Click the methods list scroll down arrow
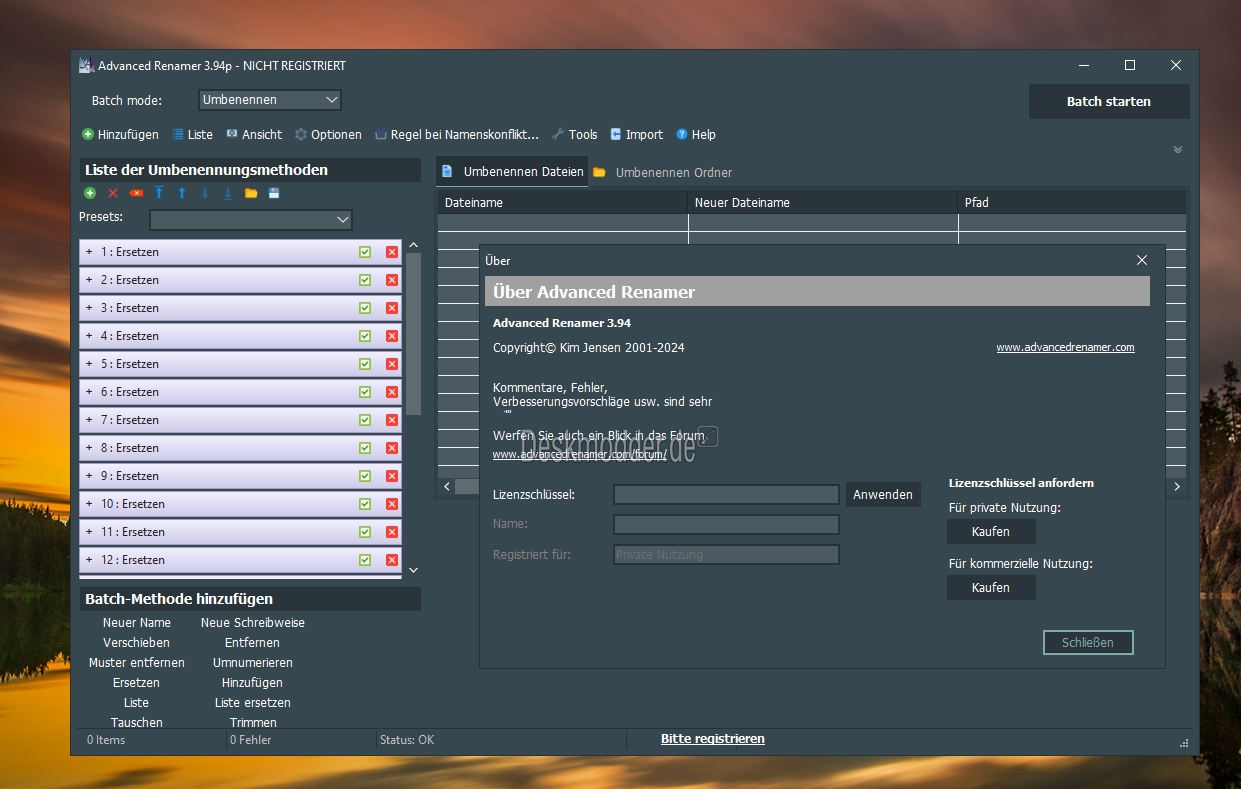Screen dimensions: 1241x789 pyautogui.click(x=414, y=570)
